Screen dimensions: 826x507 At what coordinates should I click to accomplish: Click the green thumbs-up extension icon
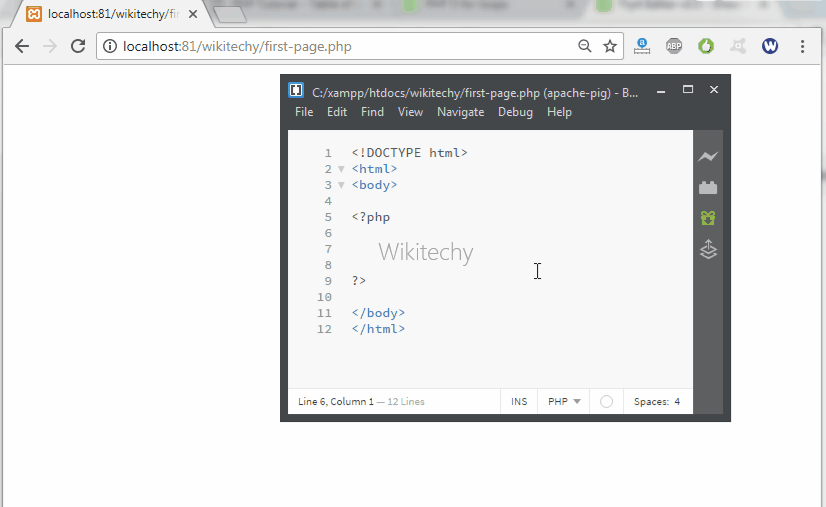pyautogui.click(x=706, y=46)
